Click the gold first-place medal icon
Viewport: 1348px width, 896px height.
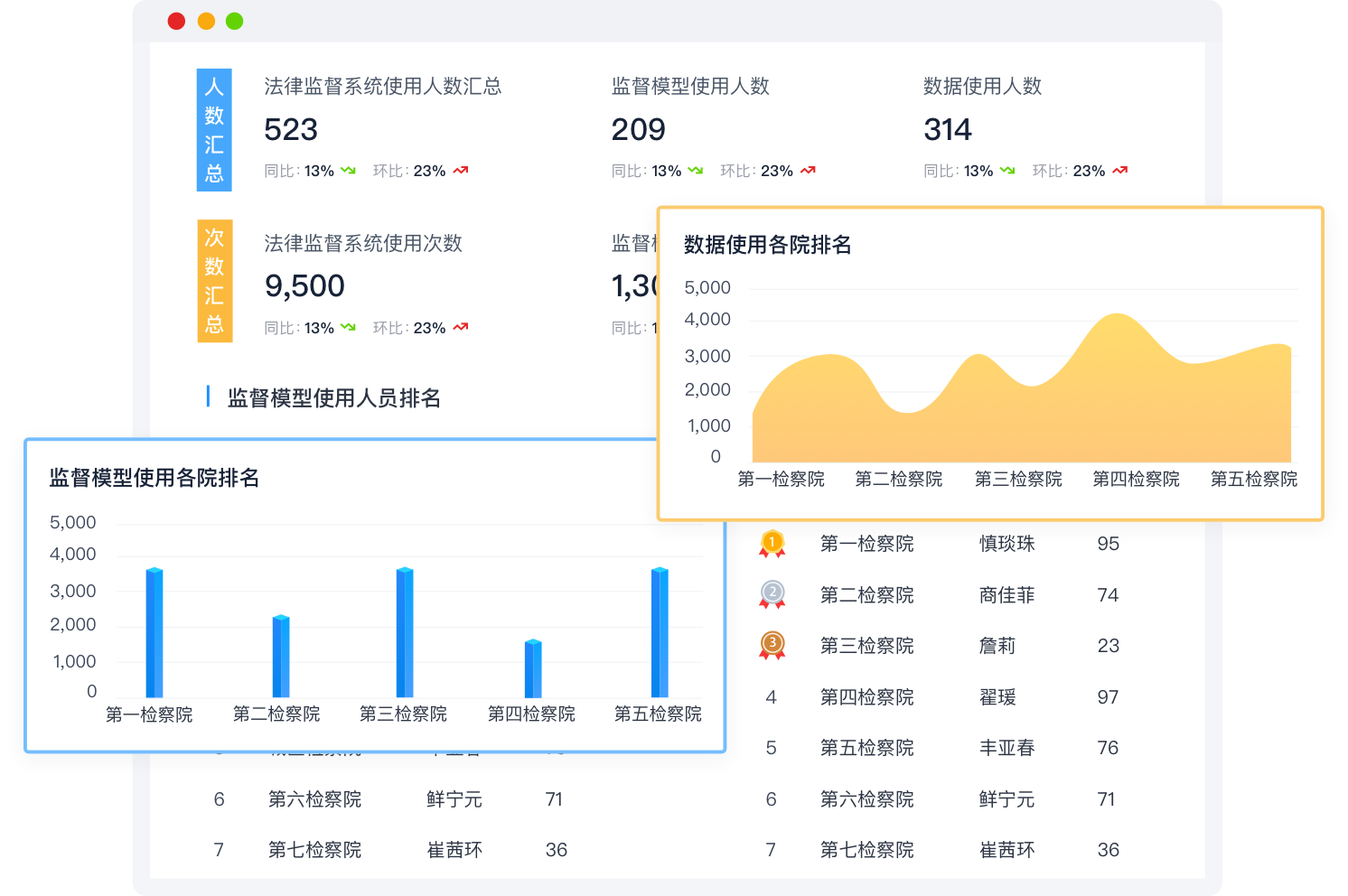coord(772,543)
